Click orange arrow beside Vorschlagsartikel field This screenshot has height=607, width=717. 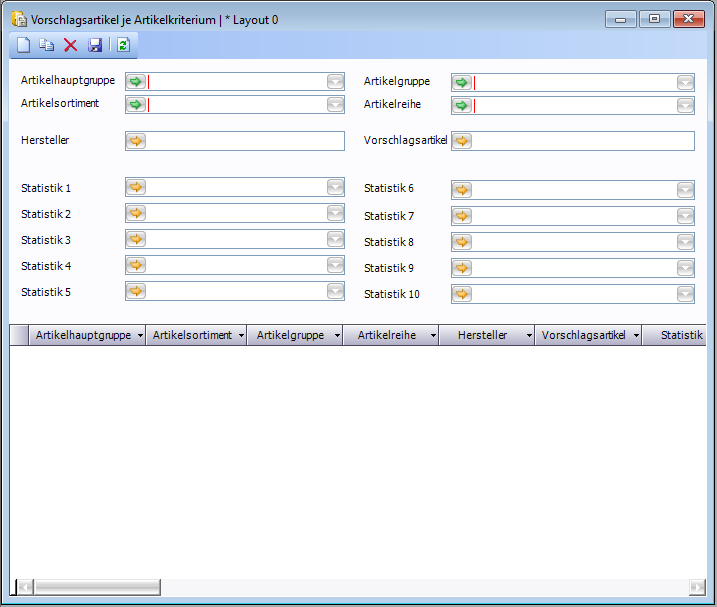tap(462, 141)
